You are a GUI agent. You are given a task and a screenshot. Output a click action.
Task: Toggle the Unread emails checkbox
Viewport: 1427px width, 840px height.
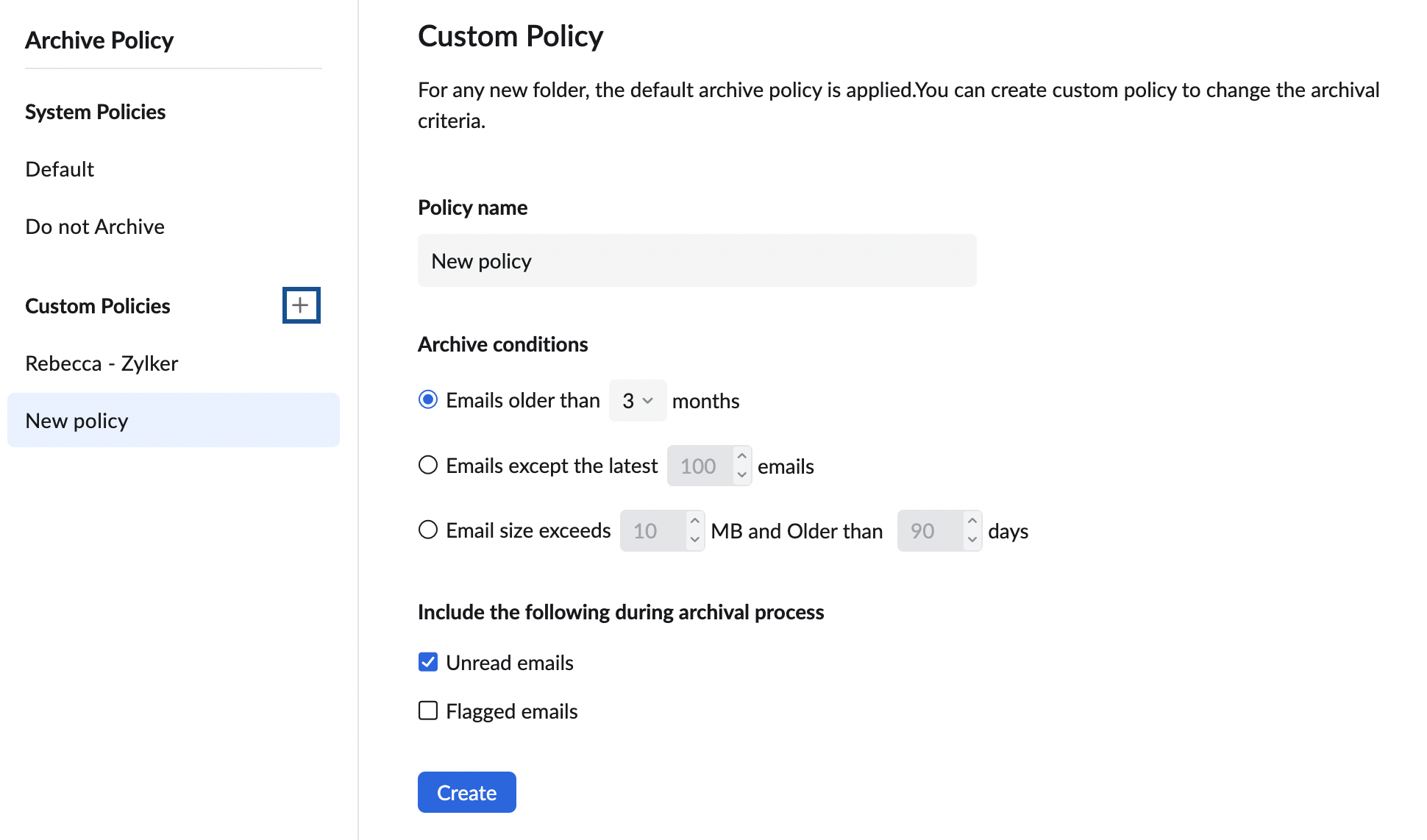428,662
